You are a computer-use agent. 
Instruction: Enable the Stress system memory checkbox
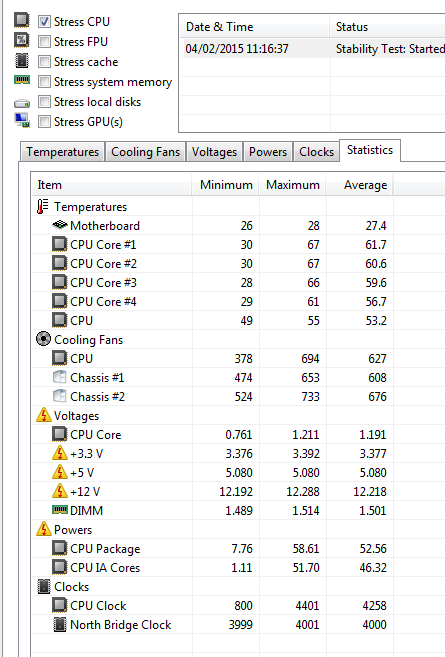[44, 82]
